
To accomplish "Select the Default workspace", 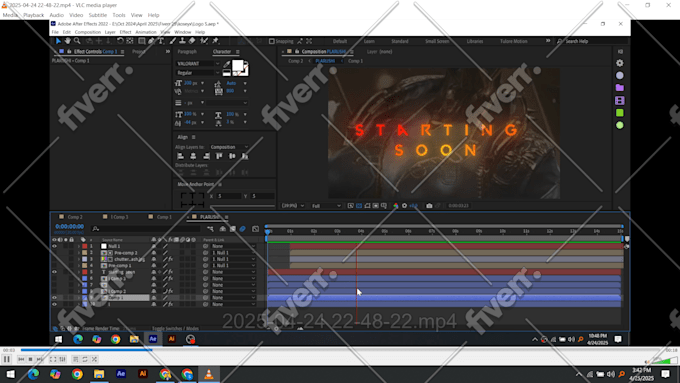I will coord(340,41).
